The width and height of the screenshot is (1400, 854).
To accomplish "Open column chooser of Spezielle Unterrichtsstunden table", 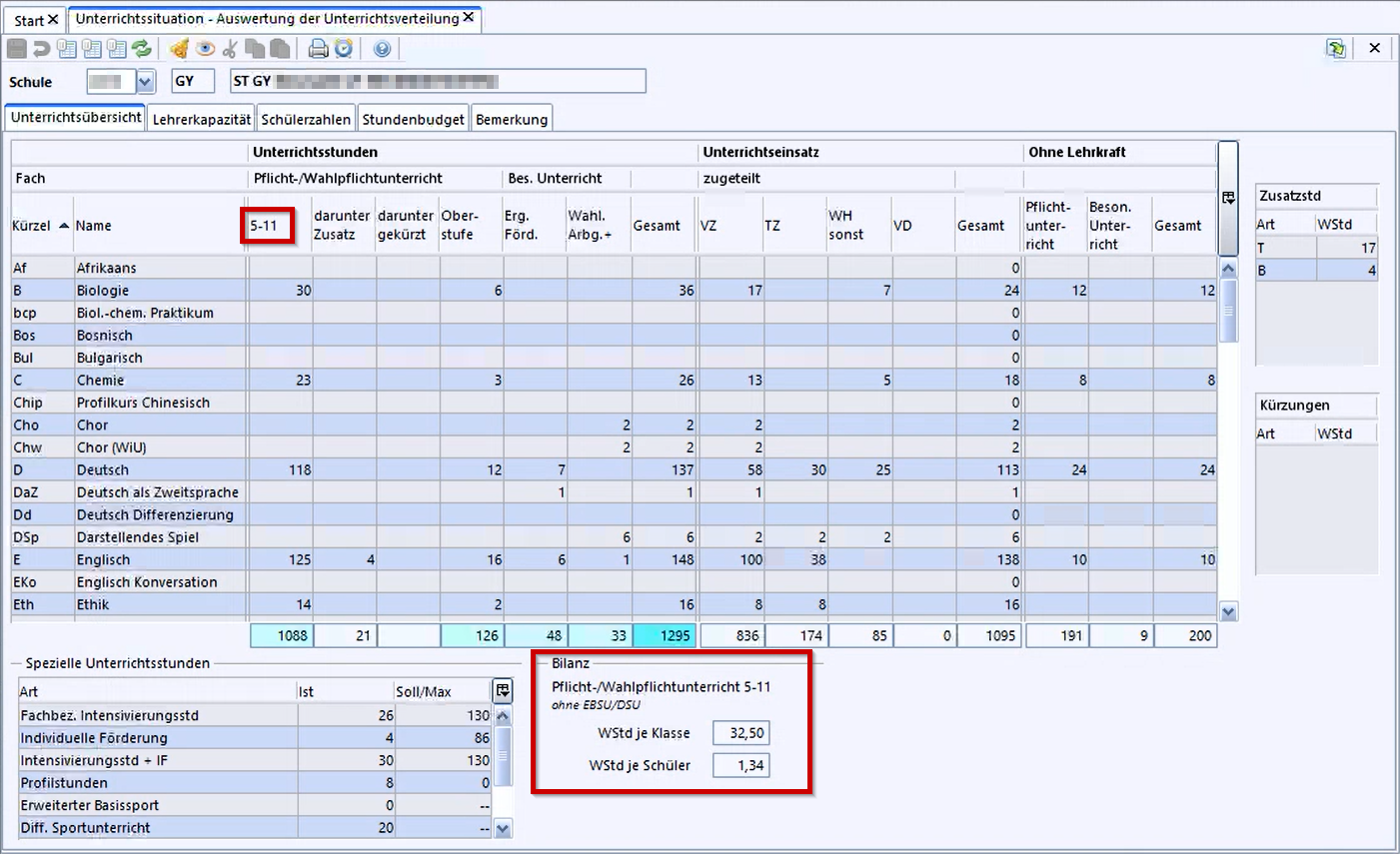I will point(503,690).
